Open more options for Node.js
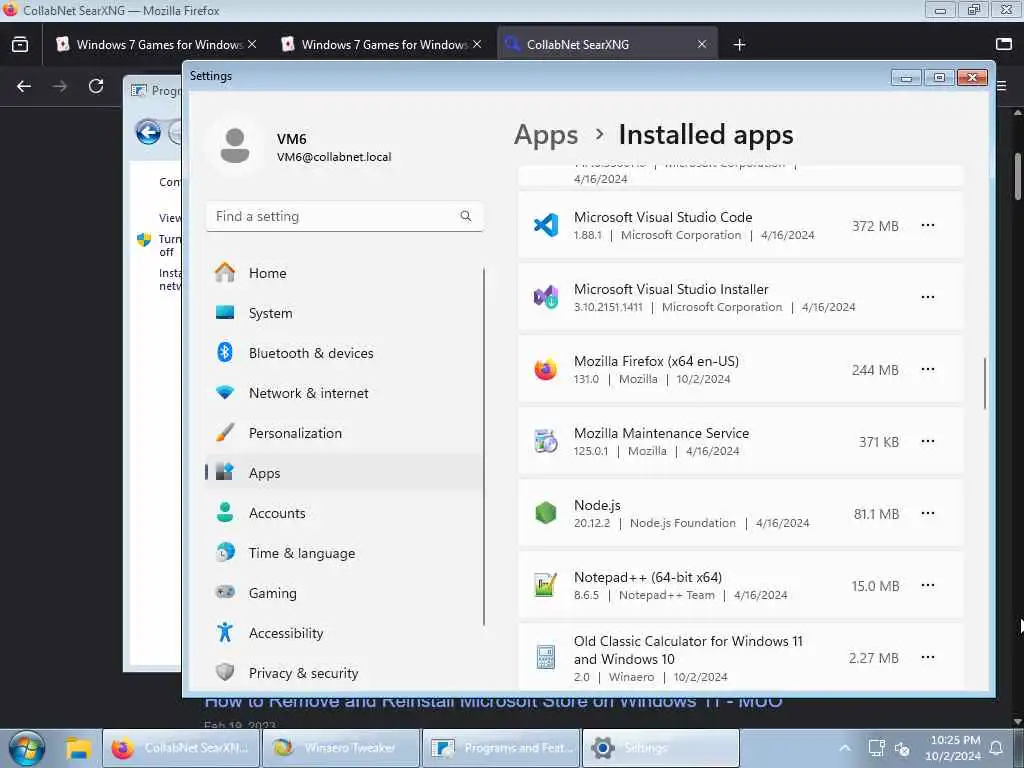The width and height of the screenshot is (1024, 768). [x=927, y=513]
